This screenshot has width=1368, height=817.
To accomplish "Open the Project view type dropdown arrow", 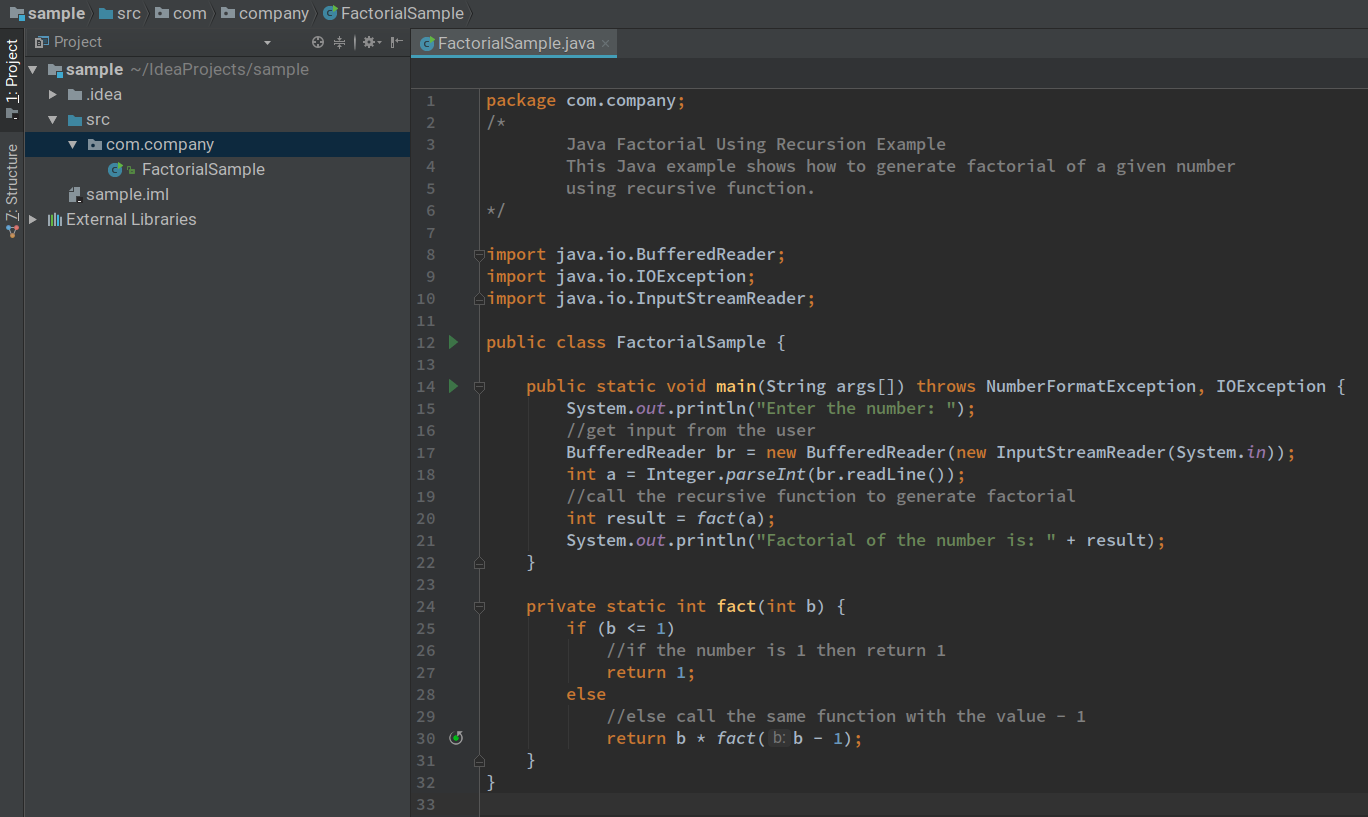I will pos(267,43).
